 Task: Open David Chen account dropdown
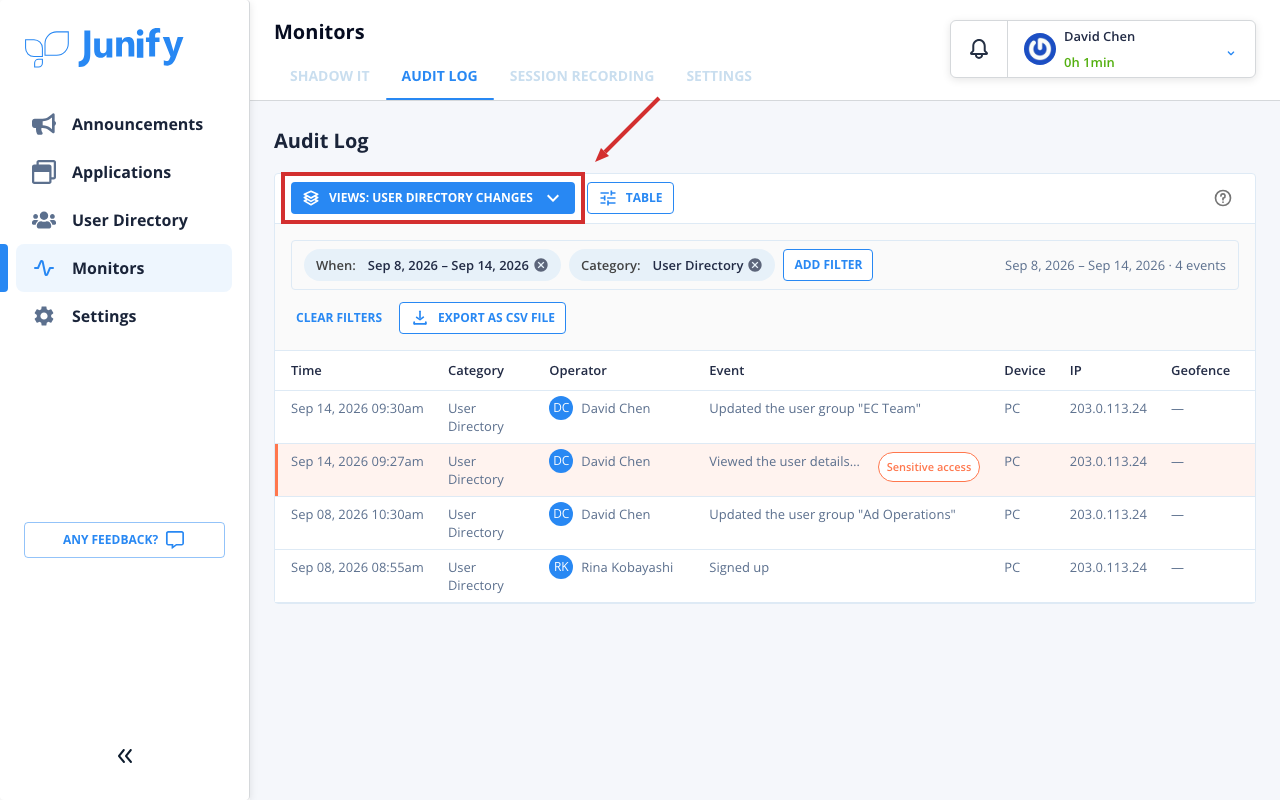coord(1131,49)
